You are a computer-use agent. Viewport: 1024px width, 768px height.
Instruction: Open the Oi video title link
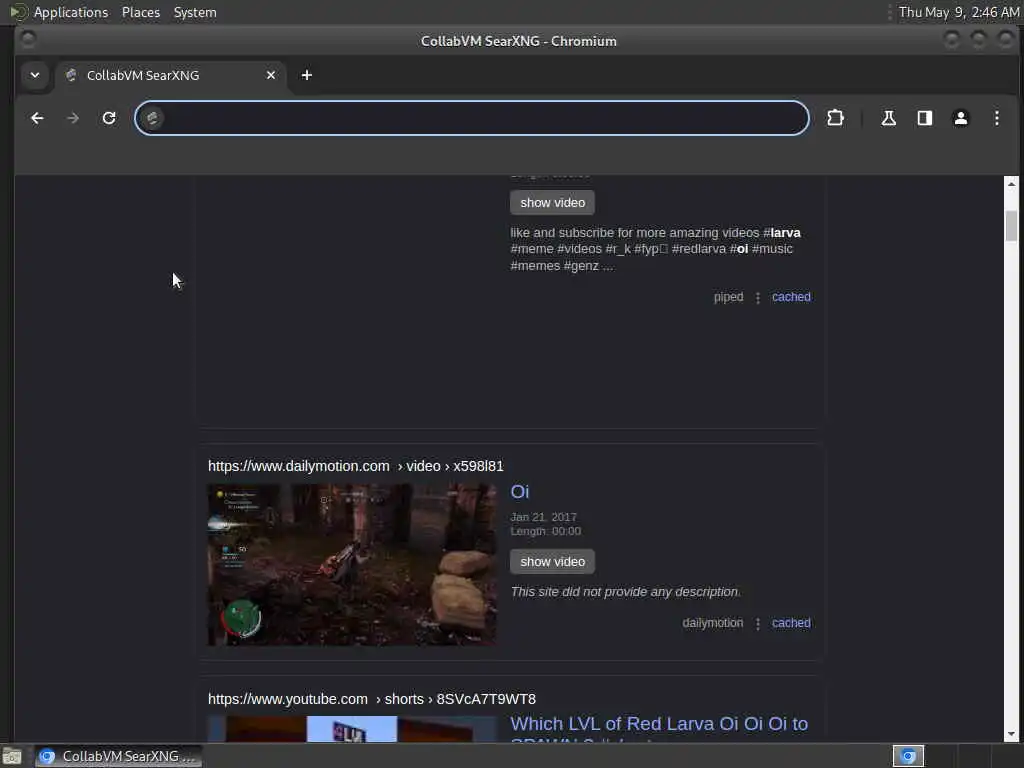point(520,492)
